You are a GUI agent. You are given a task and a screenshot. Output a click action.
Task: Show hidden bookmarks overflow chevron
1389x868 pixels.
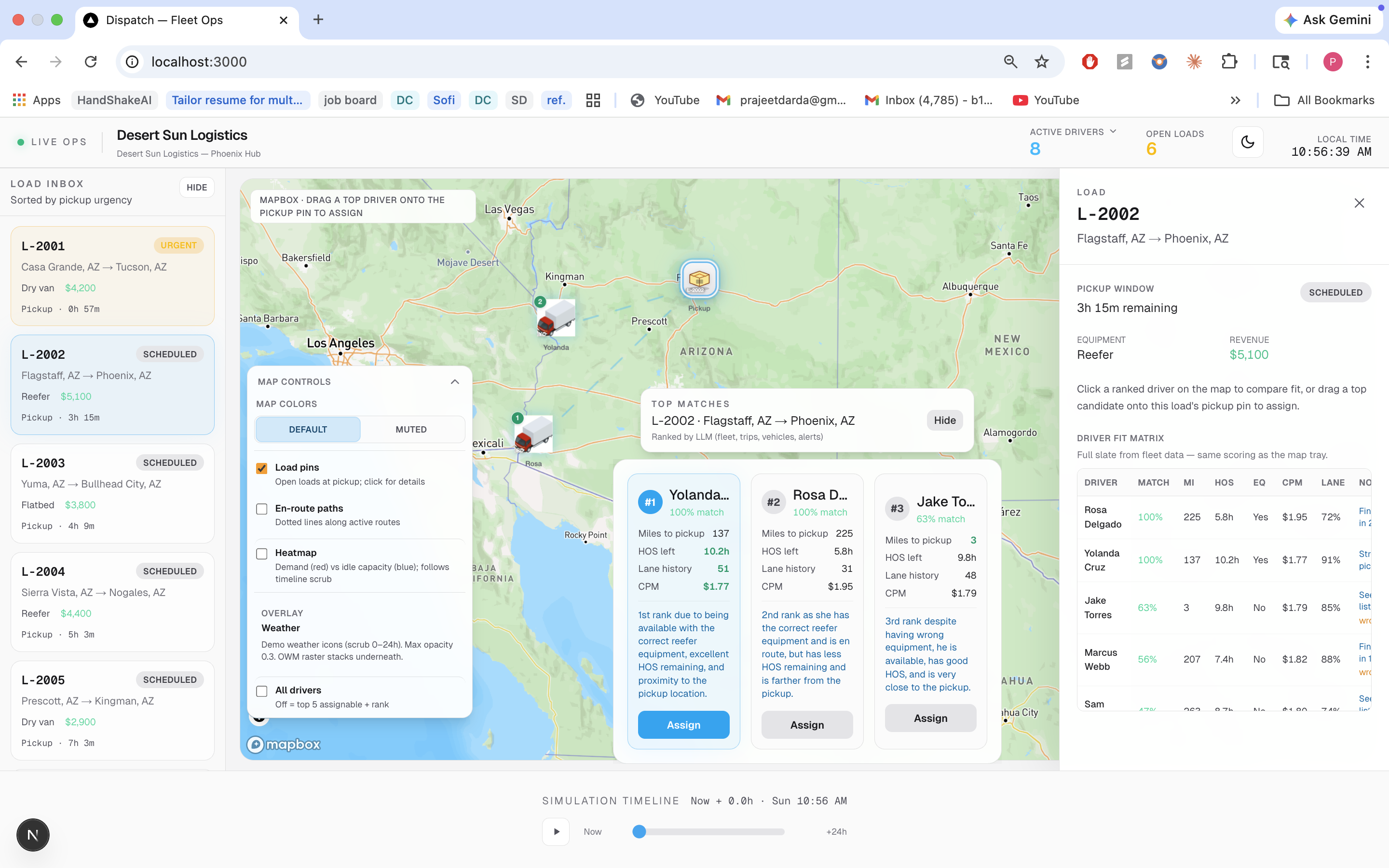pyautogui.click(x=1235, y=100)
